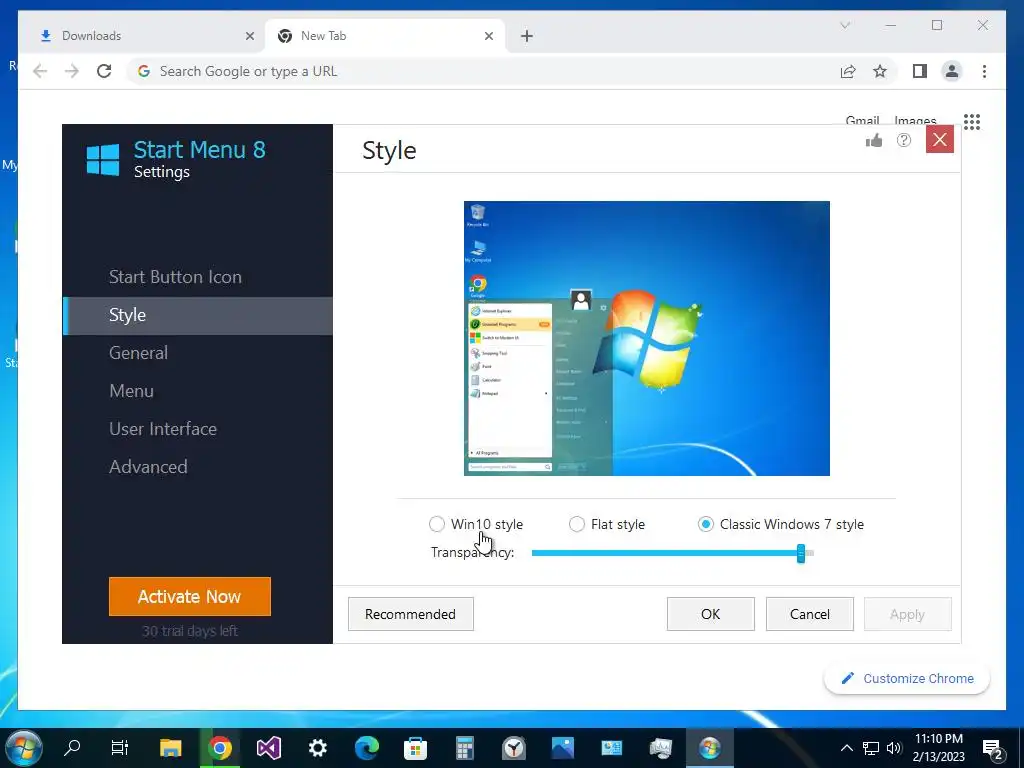This screenshot has width=1024, height=768.
Task: Close the Downloads tab
Action: (x=249, y=36)
